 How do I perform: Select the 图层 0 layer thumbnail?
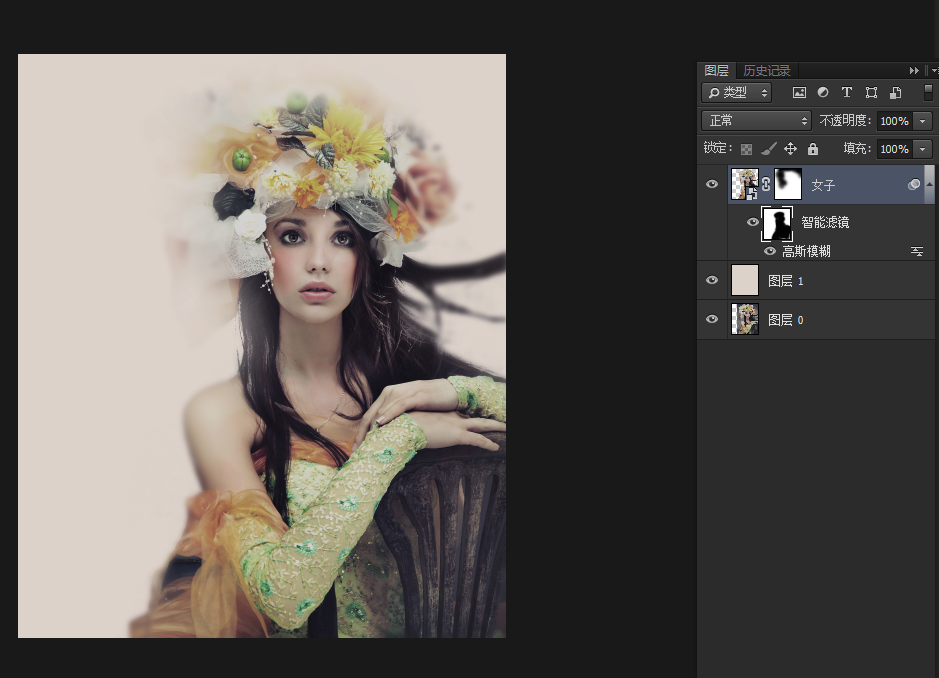click(x=745, y=320)
